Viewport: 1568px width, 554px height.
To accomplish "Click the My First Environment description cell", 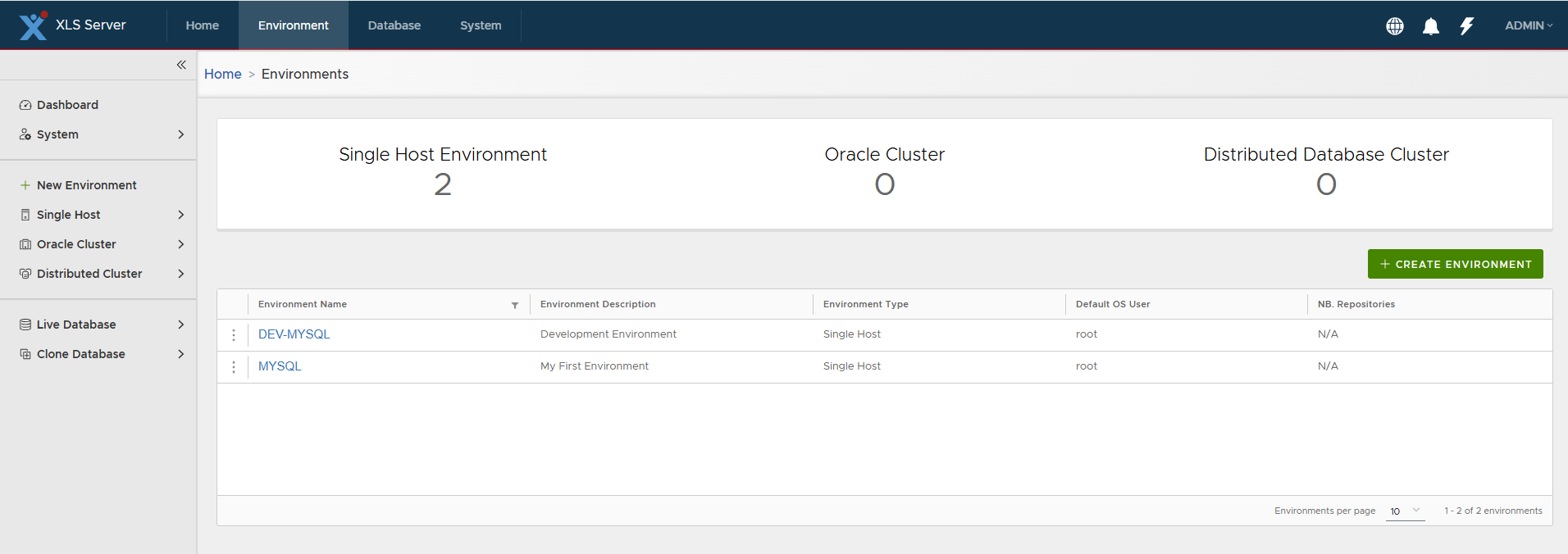I will [x=595, y=366].
